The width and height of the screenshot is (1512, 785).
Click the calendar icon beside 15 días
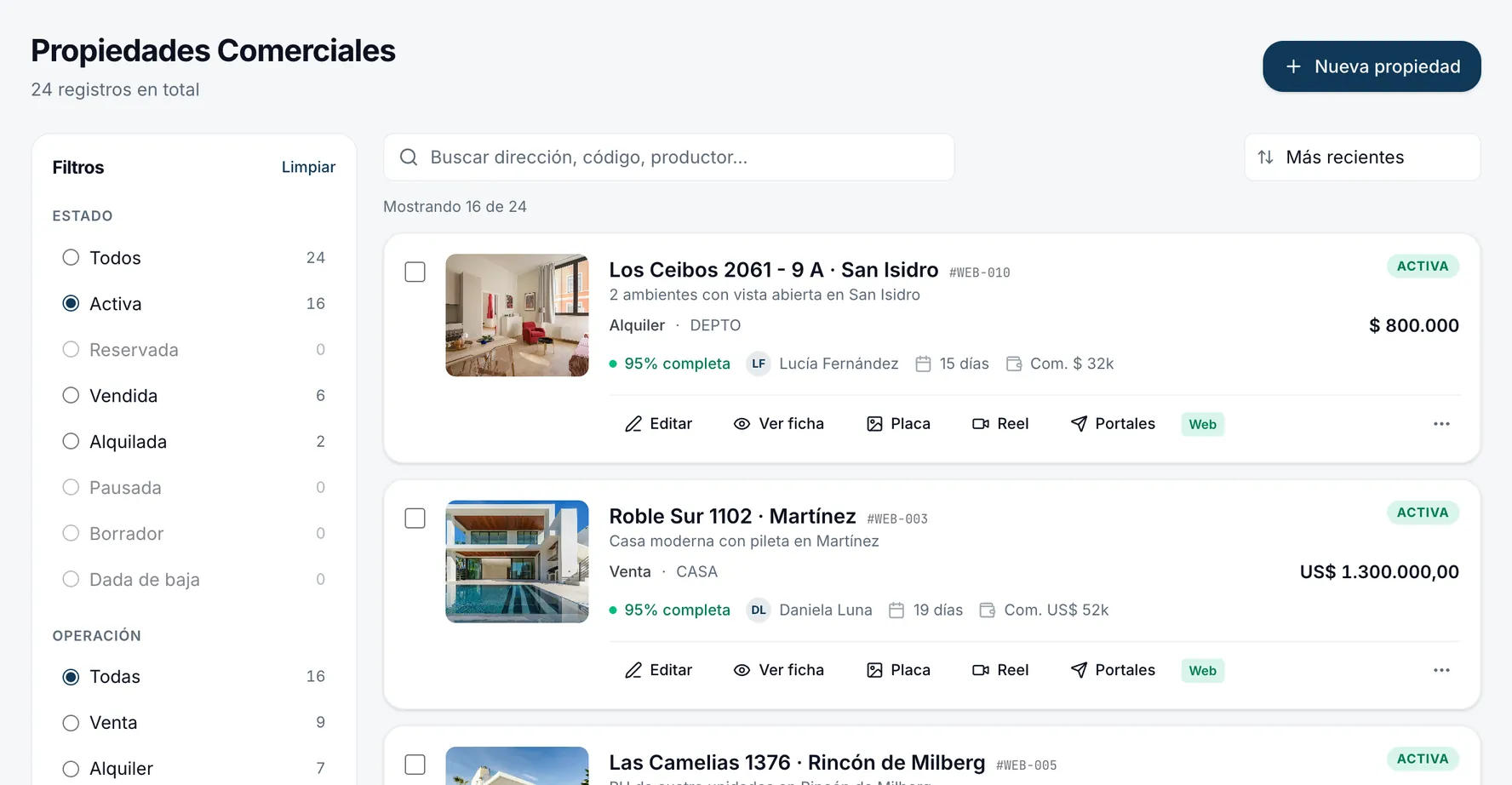(x=923, y=364)
